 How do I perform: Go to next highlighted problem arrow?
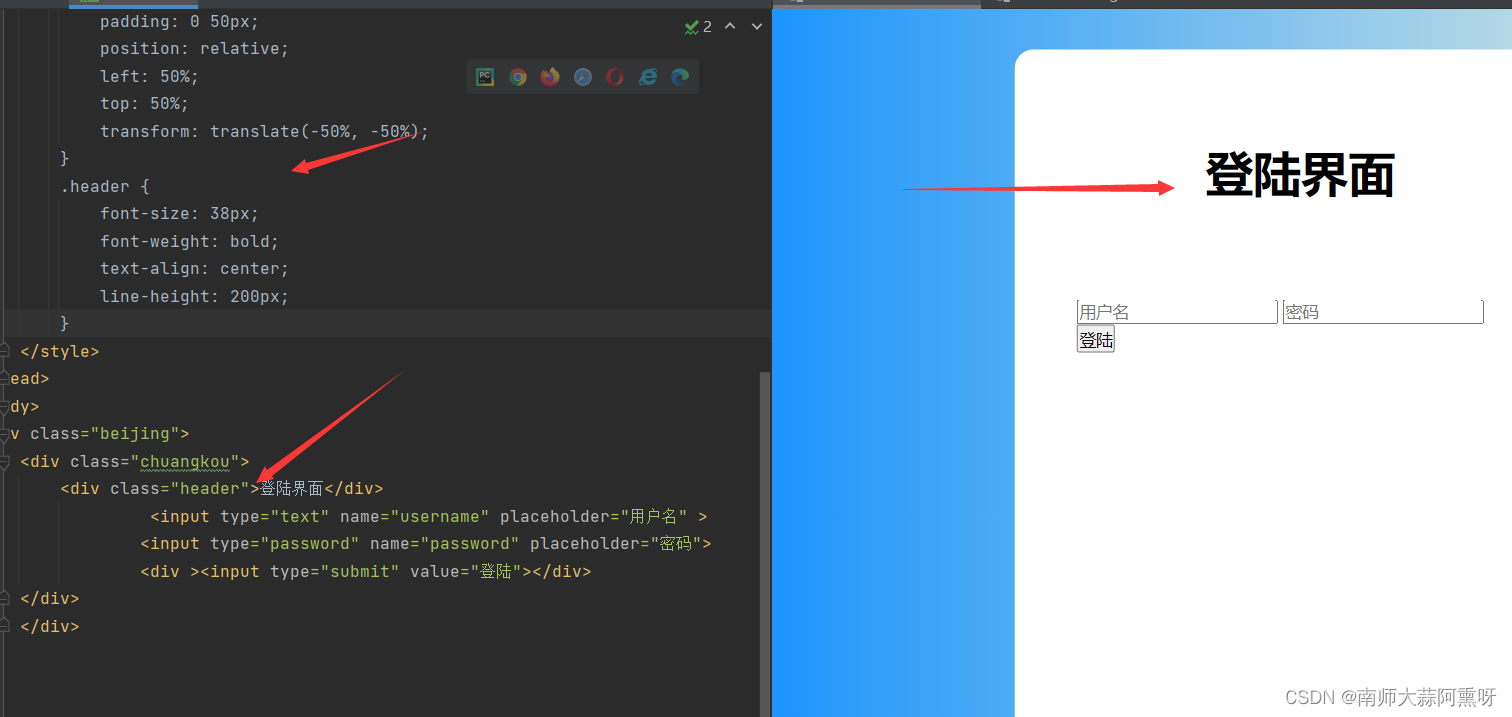point(757,26)
